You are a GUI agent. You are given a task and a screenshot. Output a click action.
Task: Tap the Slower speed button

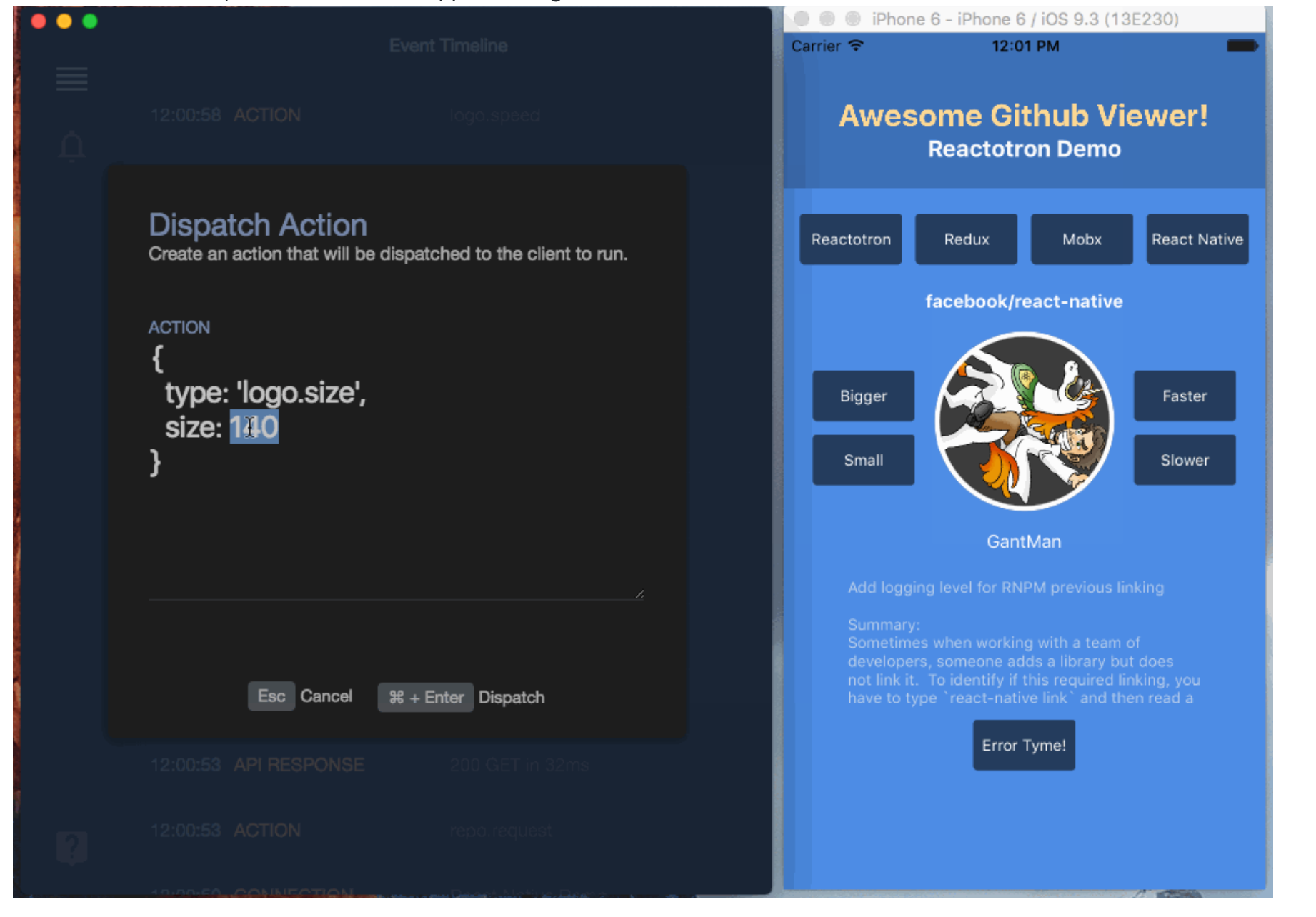coord(1185,460)
